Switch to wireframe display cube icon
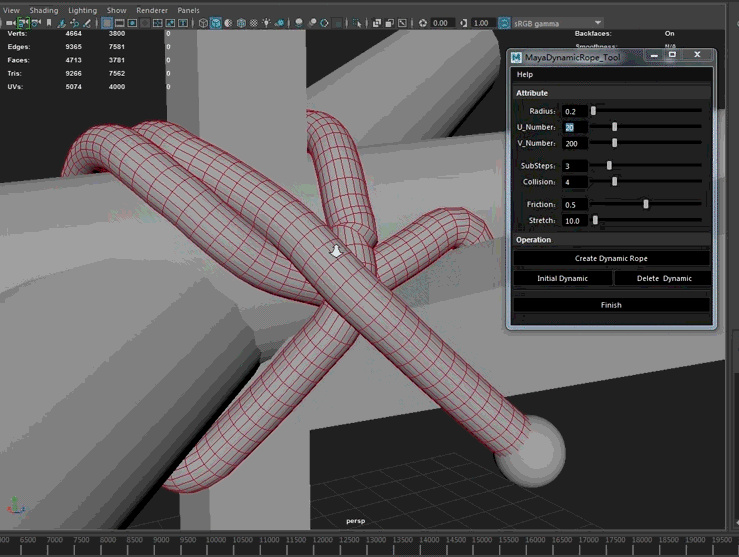Image resolution: width=739 pixels, height=557 pixels. pyautogui.click(x=203, y=23)
